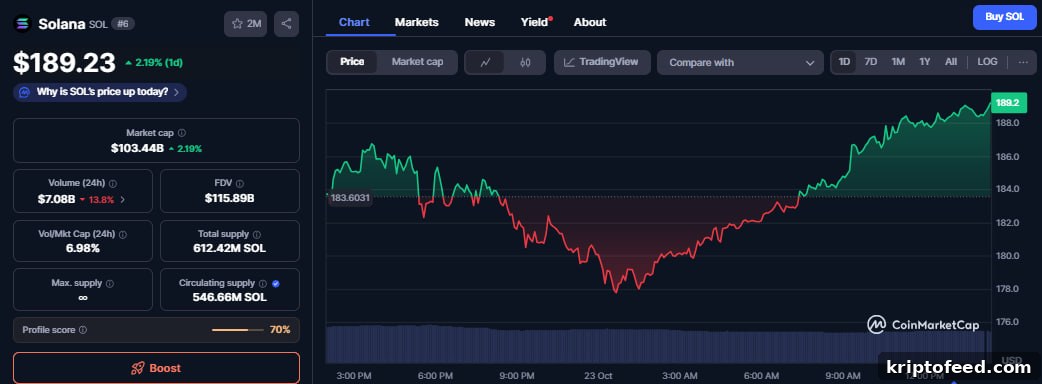Open info icon beside FDV
The height and width of the screenshot is (384, 1042).
[x=240, y=183]
